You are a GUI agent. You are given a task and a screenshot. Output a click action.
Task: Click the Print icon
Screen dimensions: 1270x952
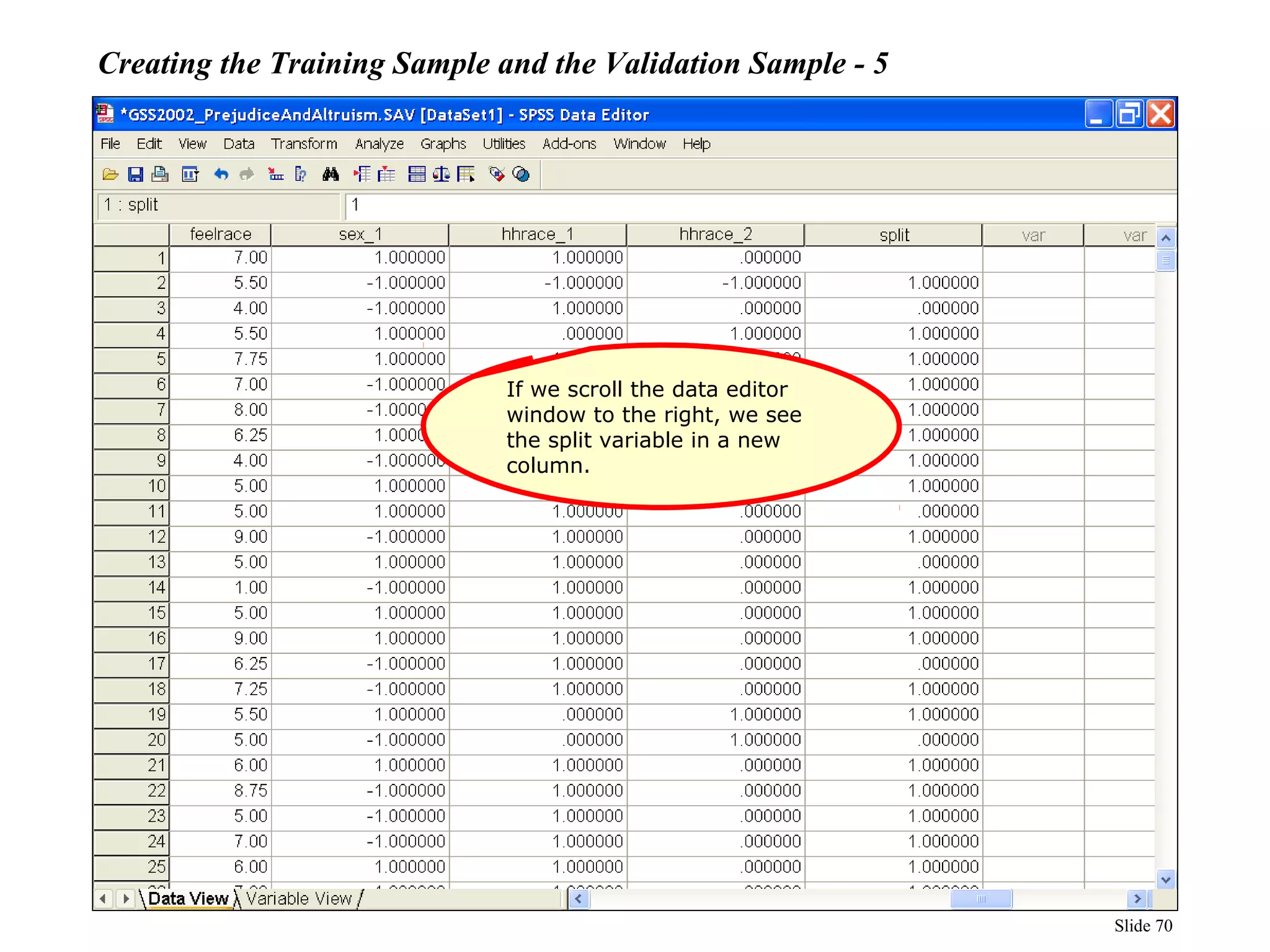pyautogui.click(x=160, y=174)
